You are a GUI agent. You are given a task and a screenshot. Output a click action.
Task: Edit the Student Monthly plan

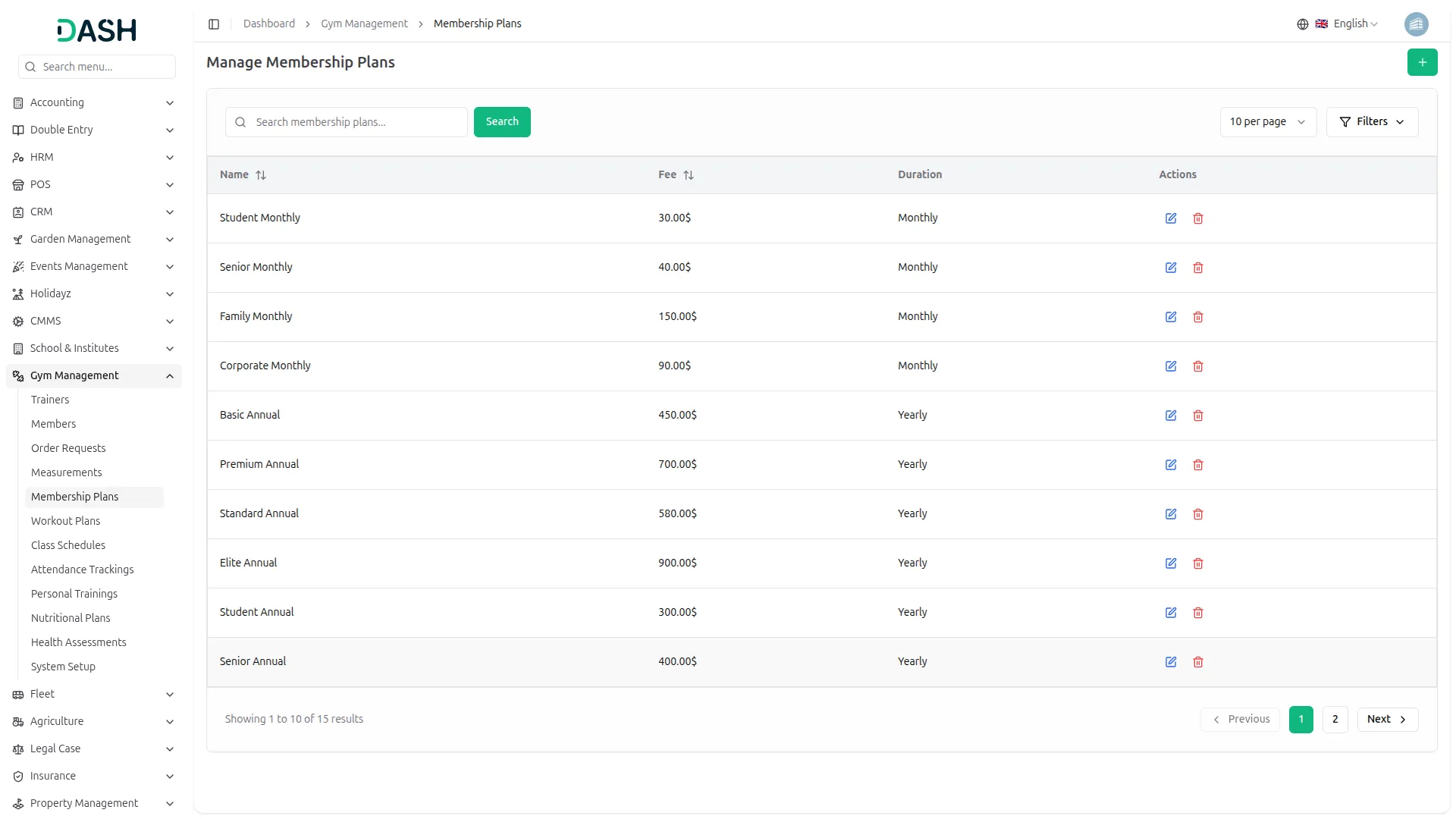click(1171, 218)
